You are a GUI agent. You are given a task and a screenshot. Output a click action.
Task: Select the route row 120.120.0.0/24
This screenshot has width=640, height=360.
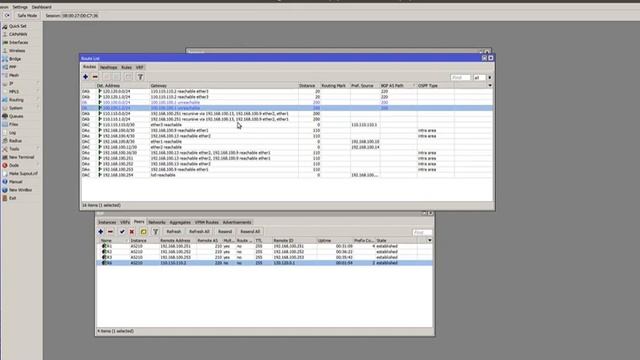click(x=287, y=91)
